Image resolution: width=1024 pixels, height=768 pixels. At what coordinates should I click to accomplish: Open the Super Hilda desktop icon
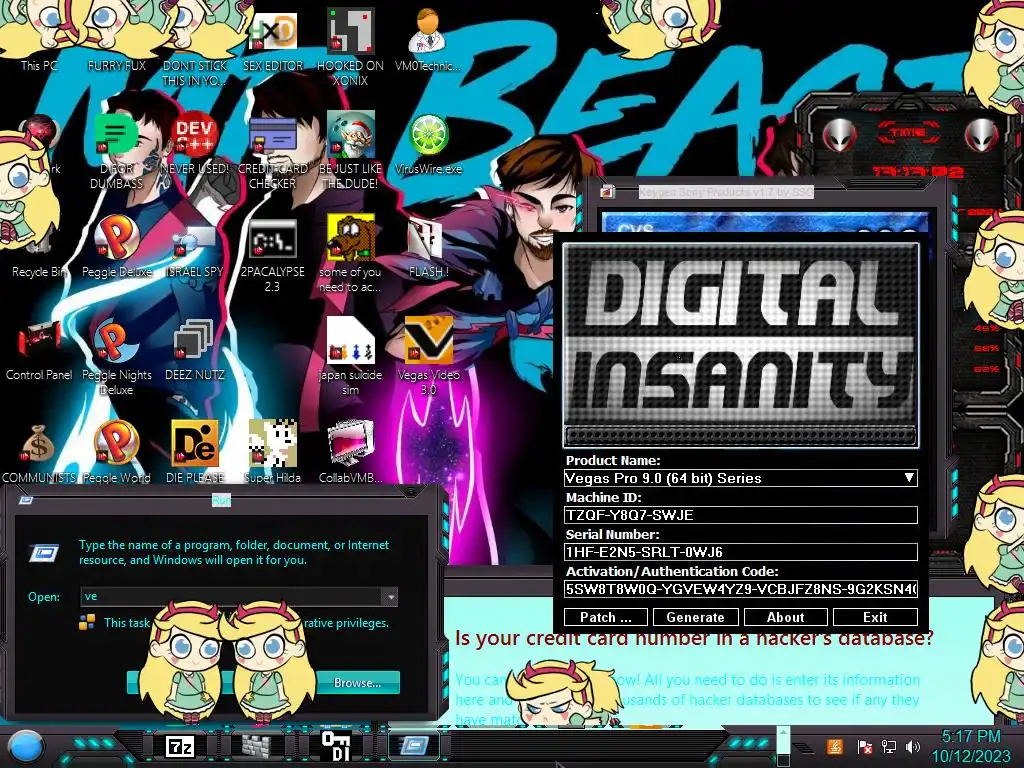tap(272, 453)
